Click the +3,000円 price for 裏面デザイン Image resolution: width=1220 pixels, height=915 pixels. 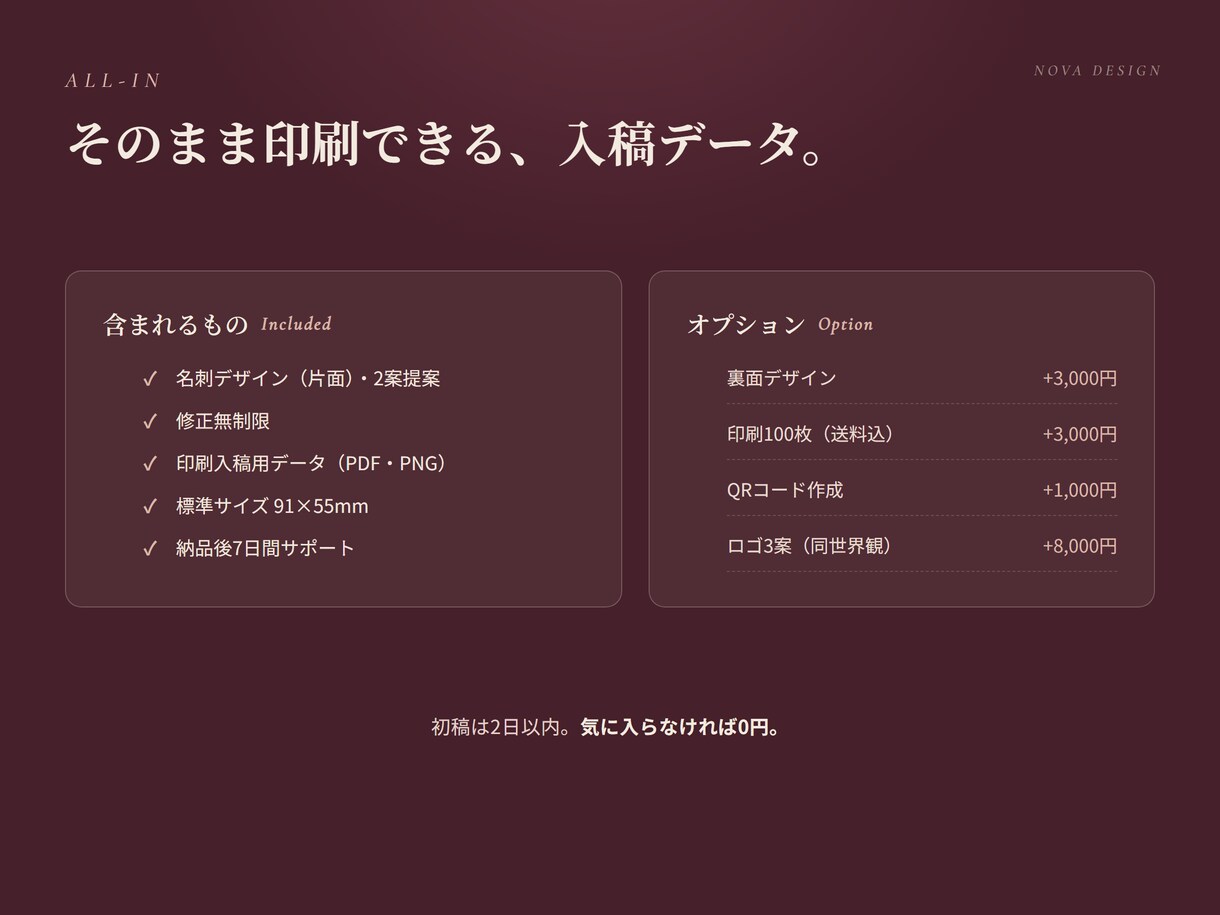pyautogui.click(x=1080, y=378)
